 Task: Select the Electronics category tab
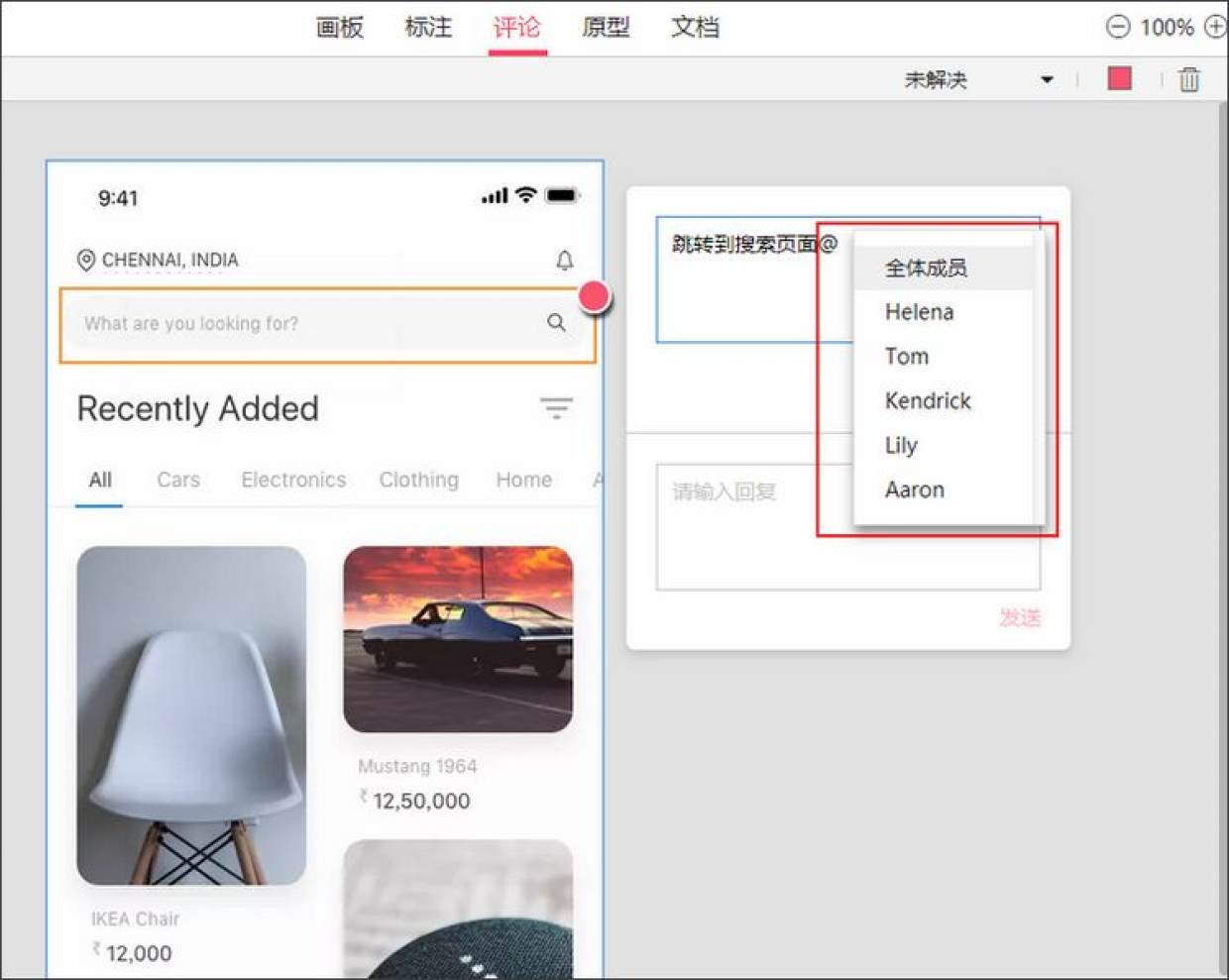click(x=293, y=480)
